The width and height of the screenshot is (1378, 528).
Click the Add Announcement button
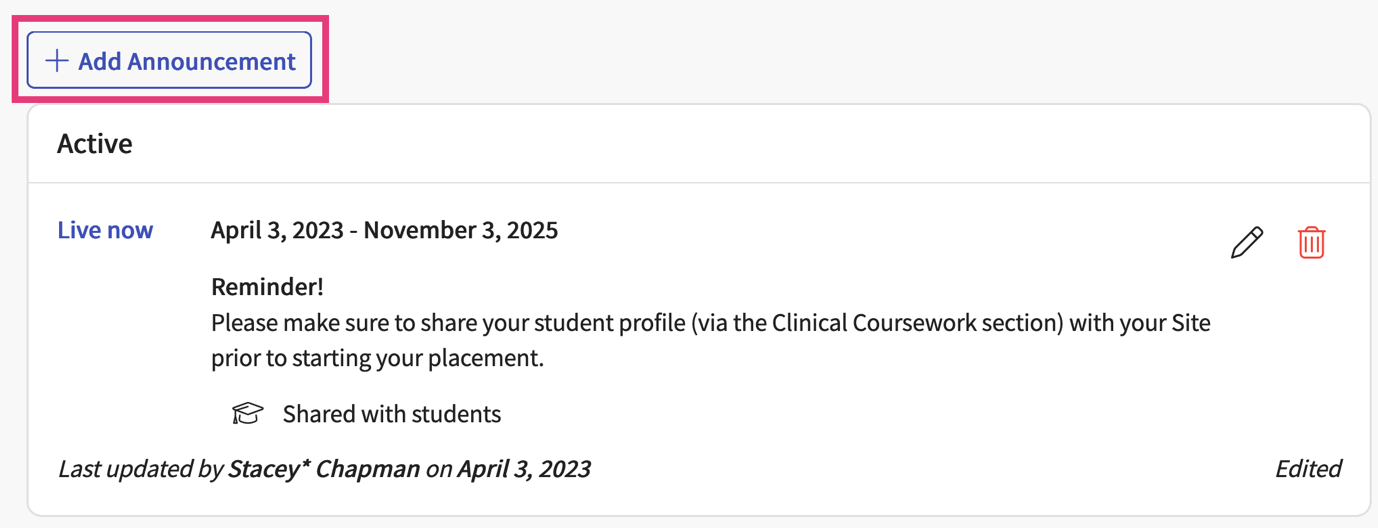169,61
